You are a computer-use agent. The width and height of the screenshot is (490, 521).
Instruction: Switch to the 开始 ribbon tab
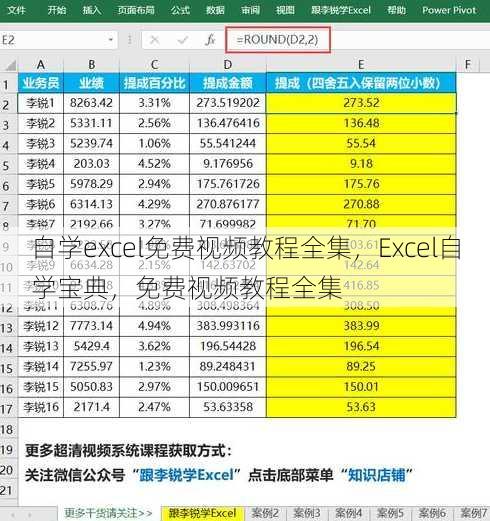pyautogui.click(x=57, y=10)
